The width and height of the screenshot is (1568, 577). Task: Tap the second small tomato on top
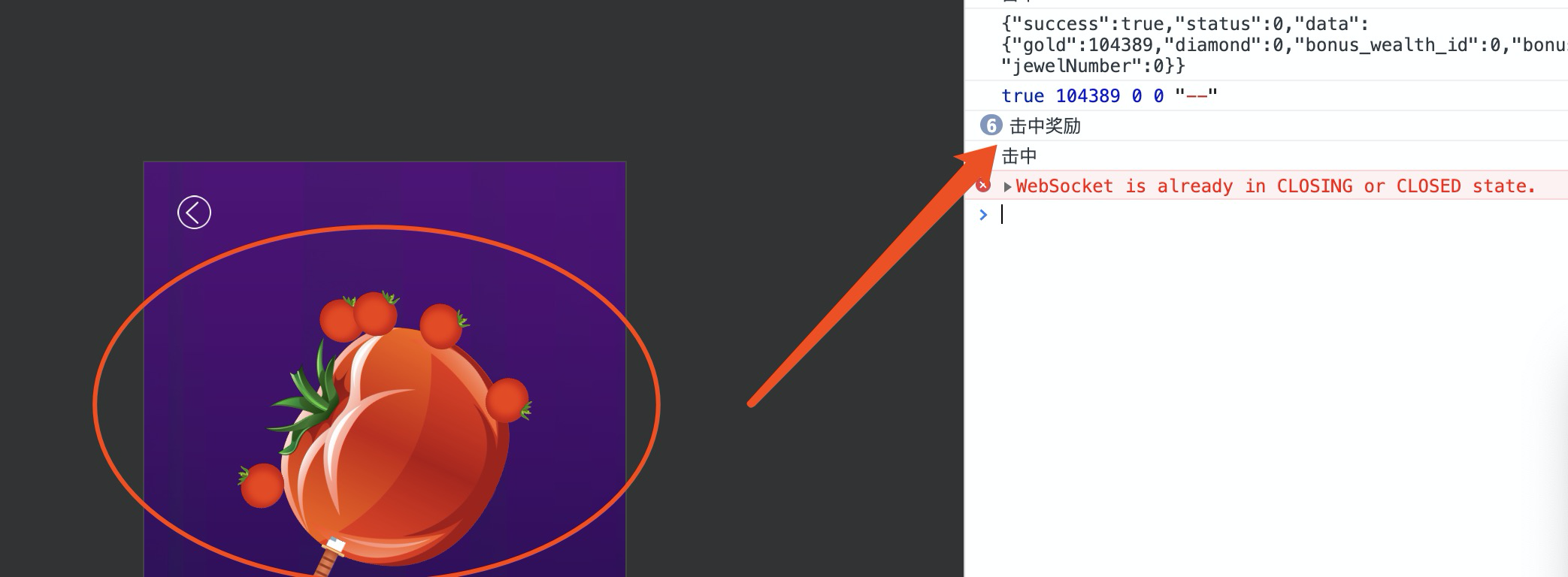(x=376, y=313)
